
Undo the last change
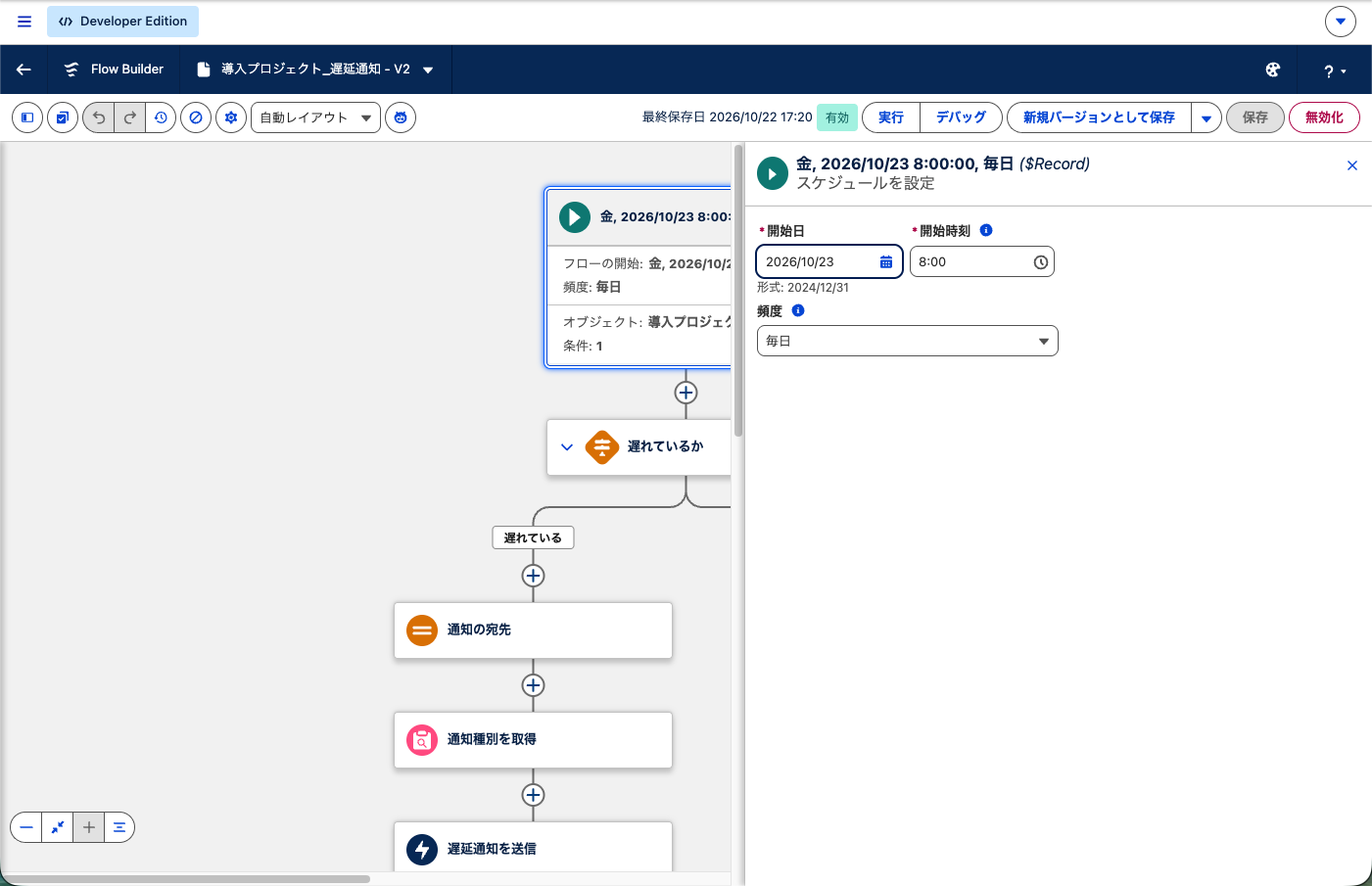point(99,117)
